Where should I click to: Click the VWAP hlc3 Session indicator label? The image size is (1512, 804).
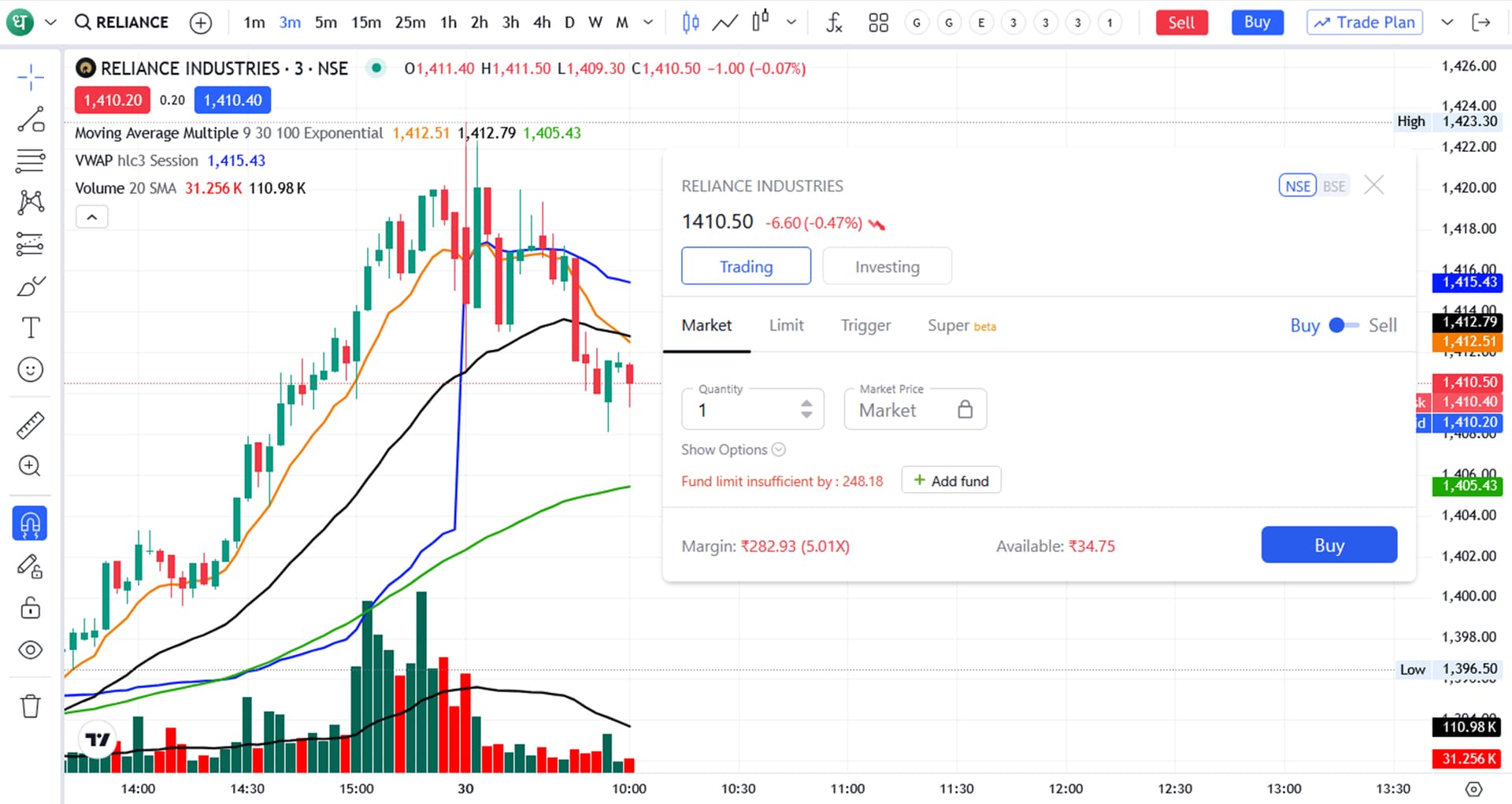(x=136, y=161)
